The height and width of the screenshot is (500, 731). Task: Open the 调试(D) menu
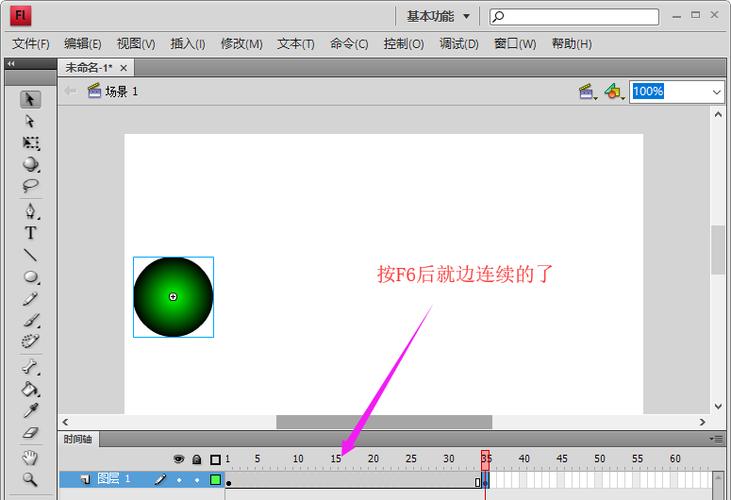[x=459, y=44]
